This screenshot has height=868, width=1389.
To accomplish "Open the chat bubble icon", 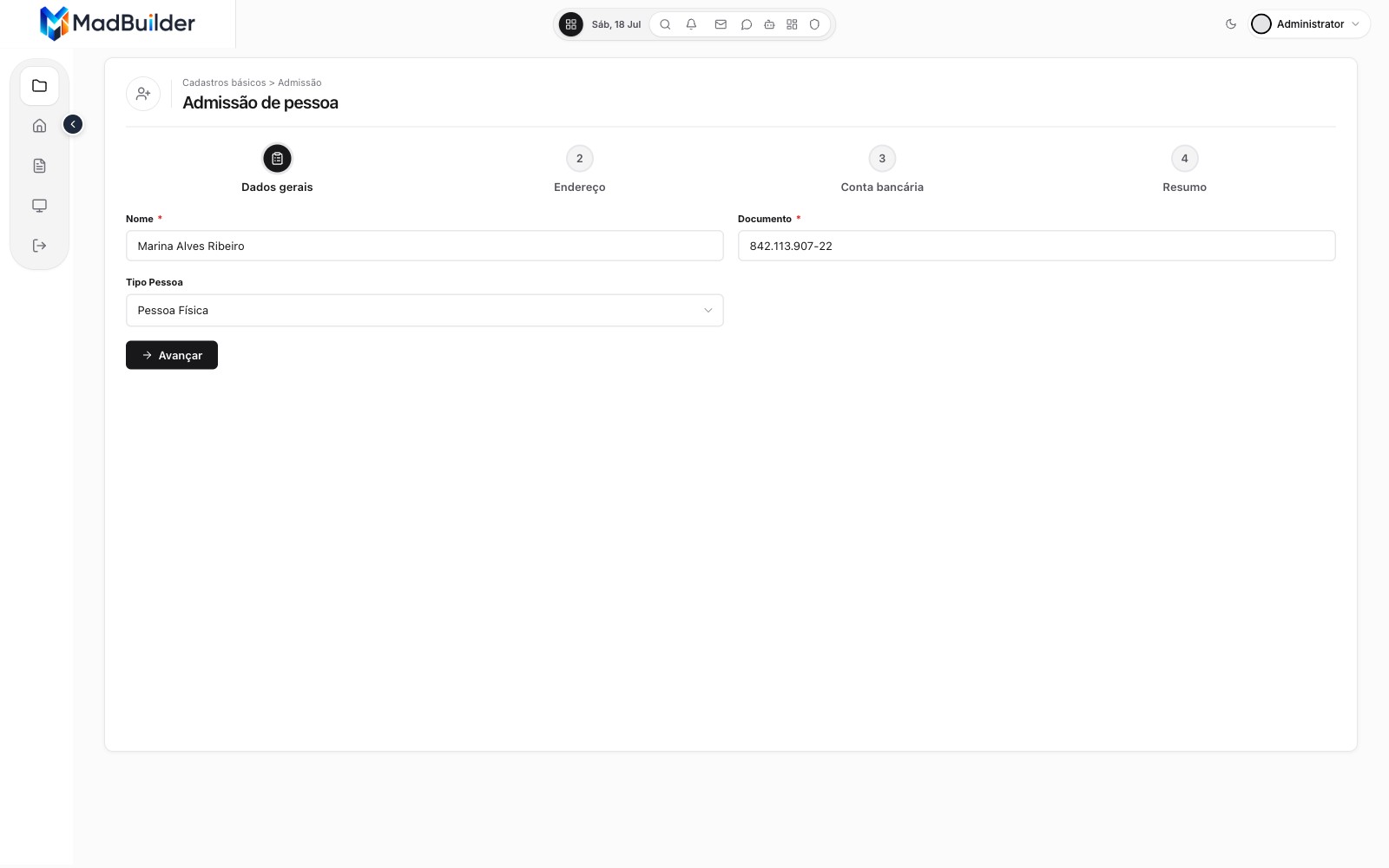I will [746, 24].
